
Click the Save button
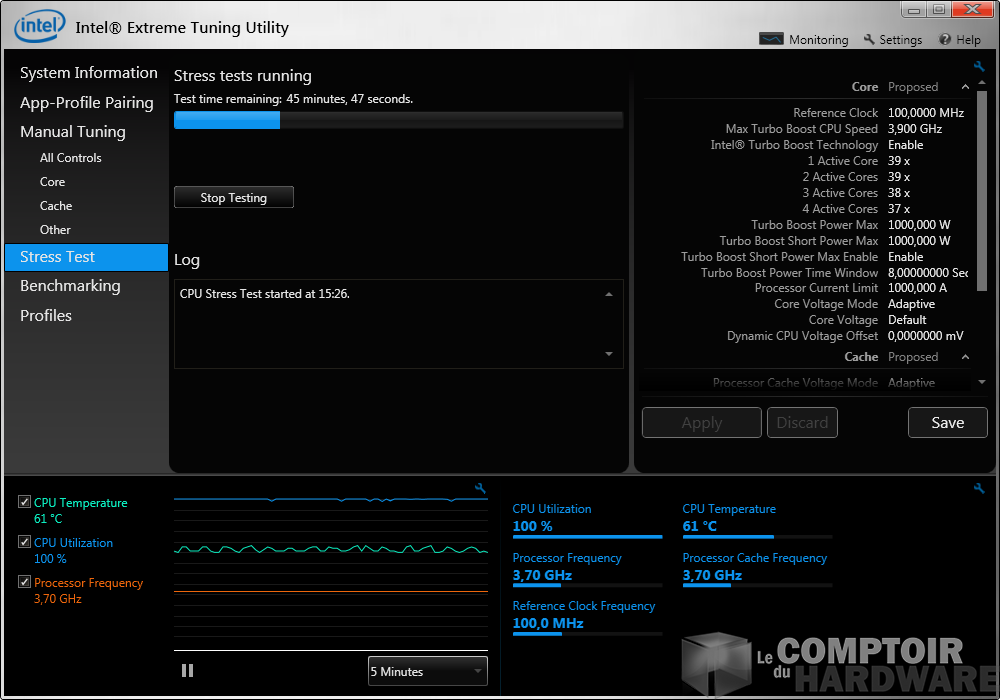947,423
